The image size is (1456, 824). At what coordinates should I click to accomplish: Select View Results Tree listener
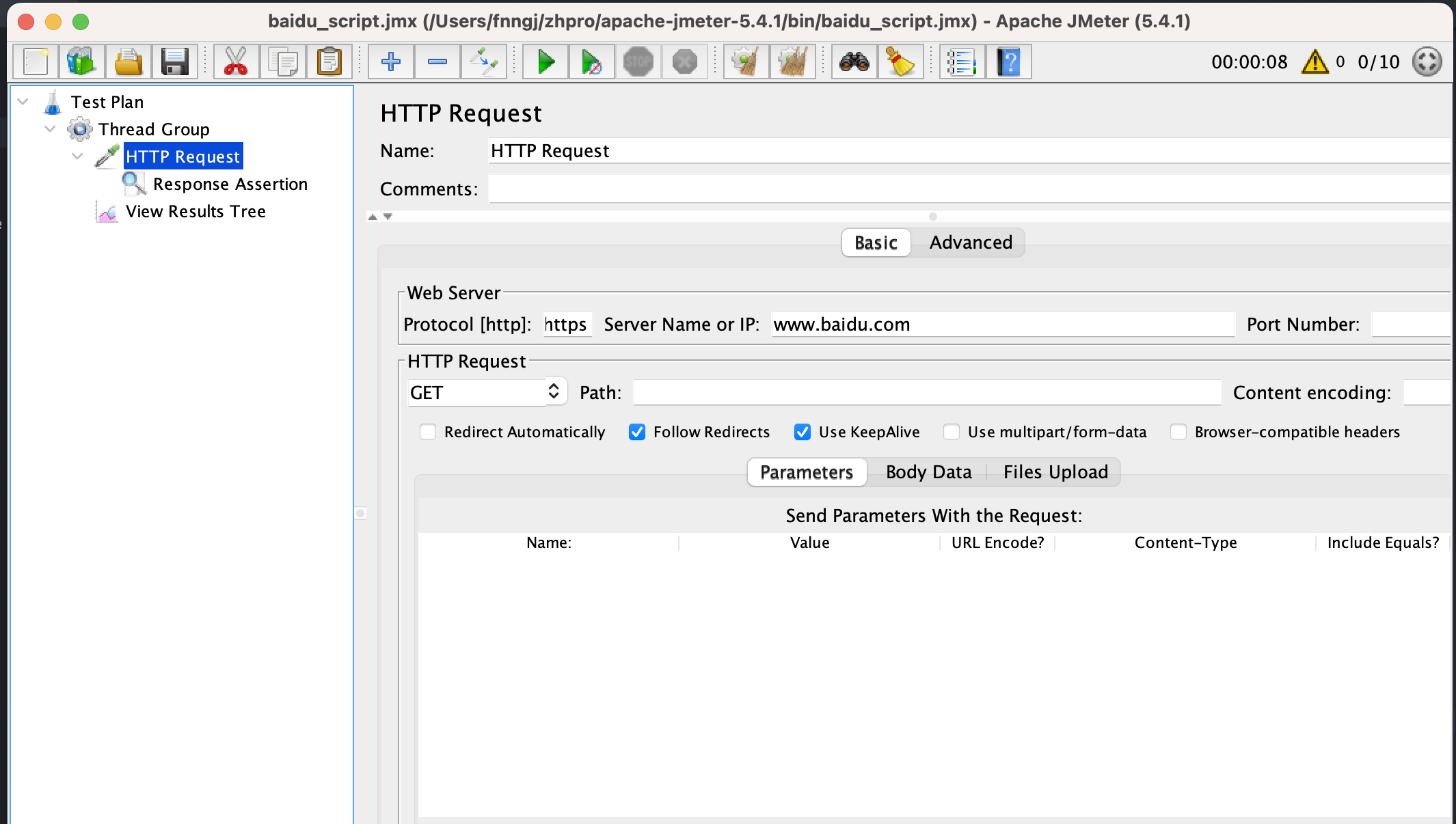196,212
